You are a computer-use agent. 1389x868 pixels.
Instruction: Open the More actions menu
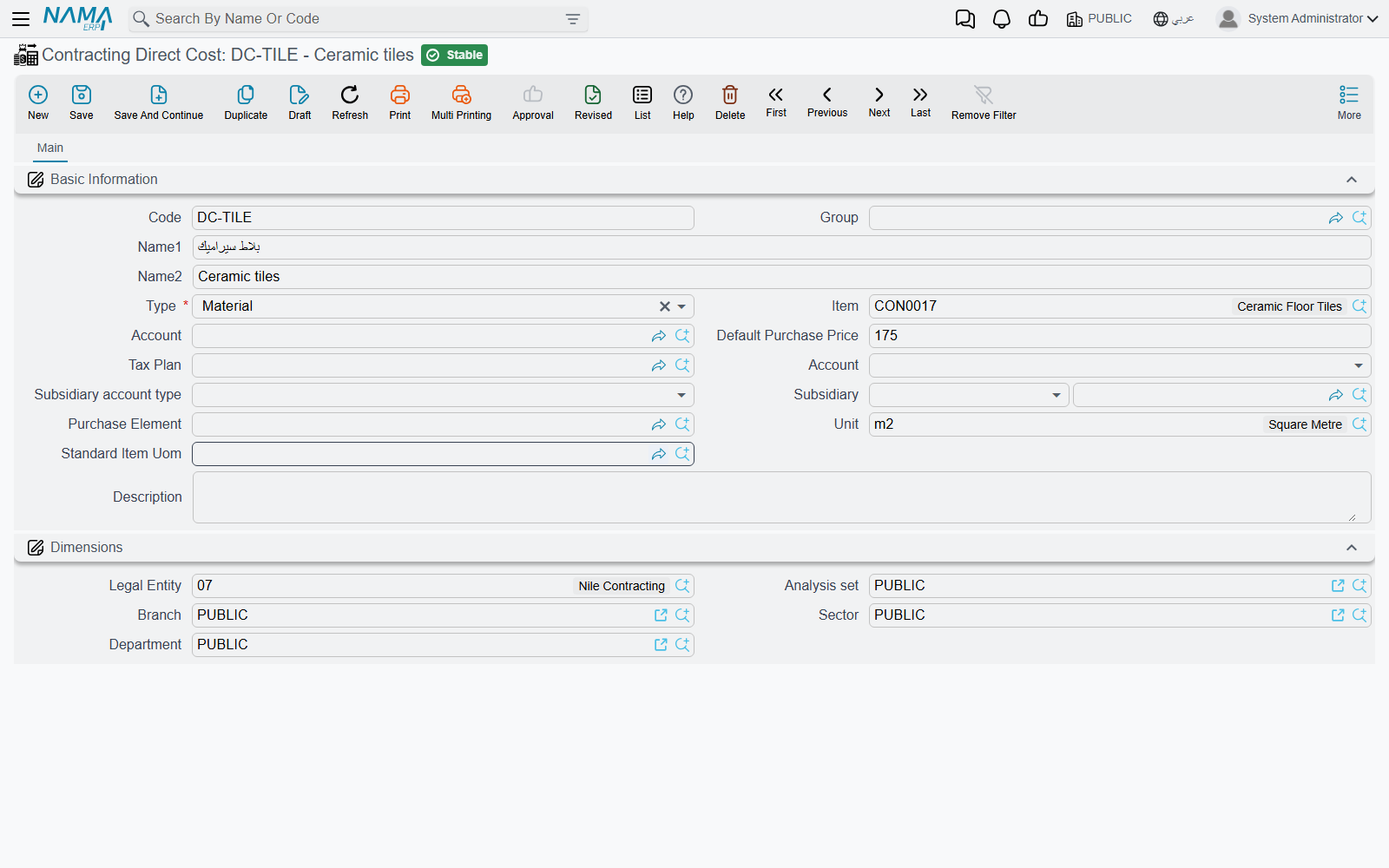(1349, 102)
